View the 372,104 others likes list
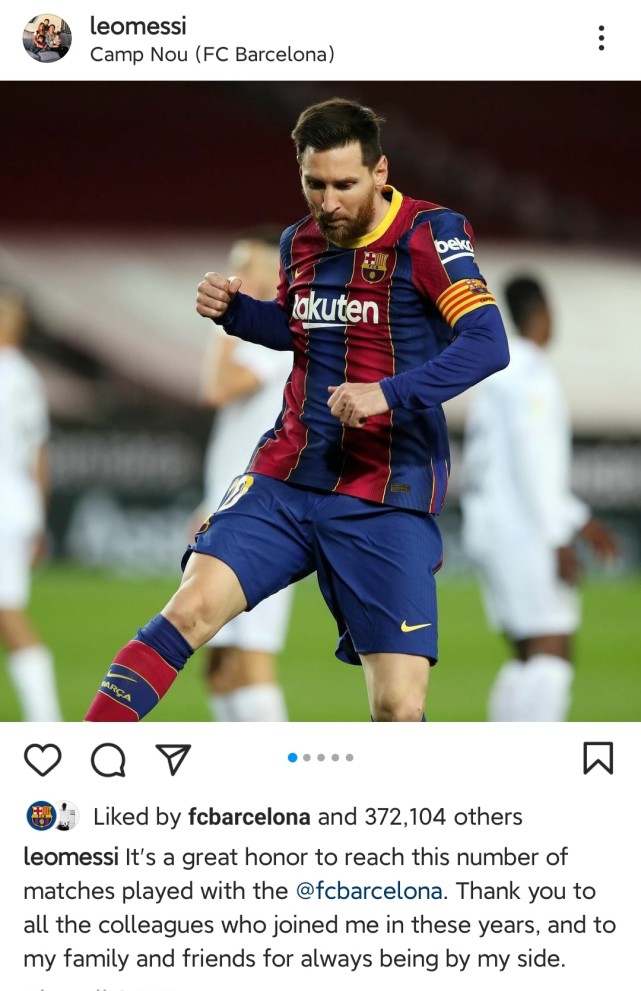Screen dimensions: 641x991 click(443, 817)
